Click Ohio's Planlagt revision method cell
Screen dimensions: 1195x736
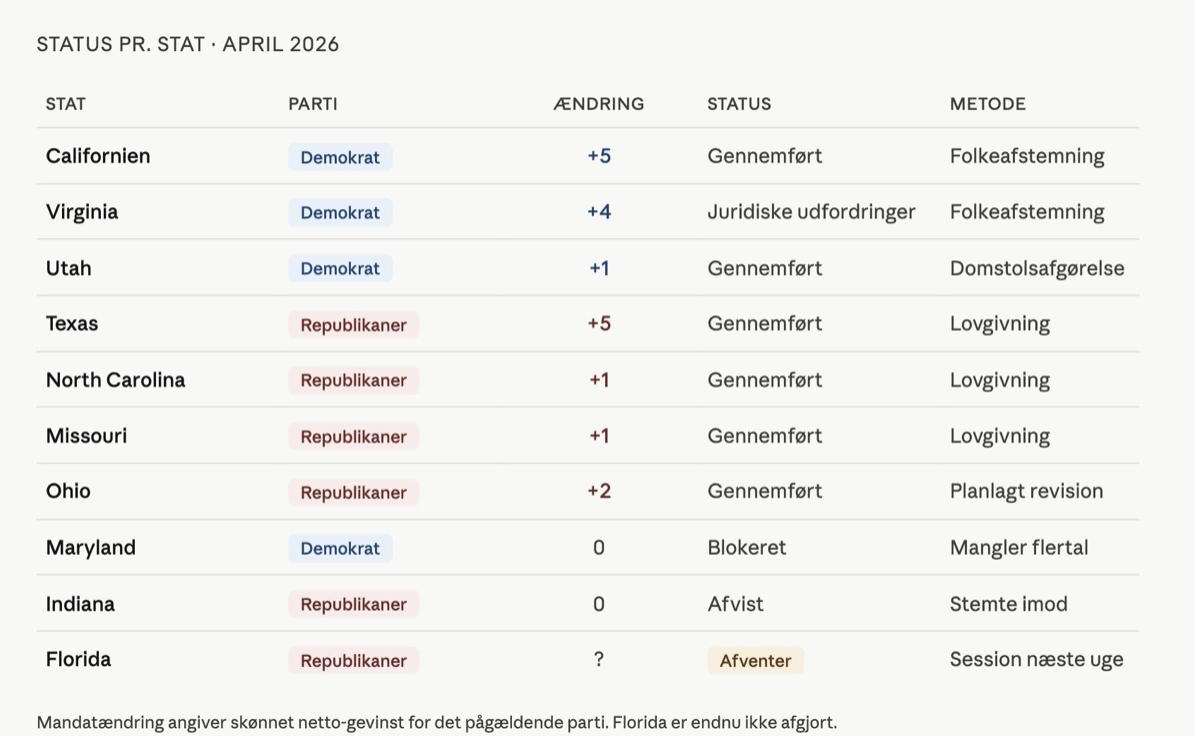1026,492
